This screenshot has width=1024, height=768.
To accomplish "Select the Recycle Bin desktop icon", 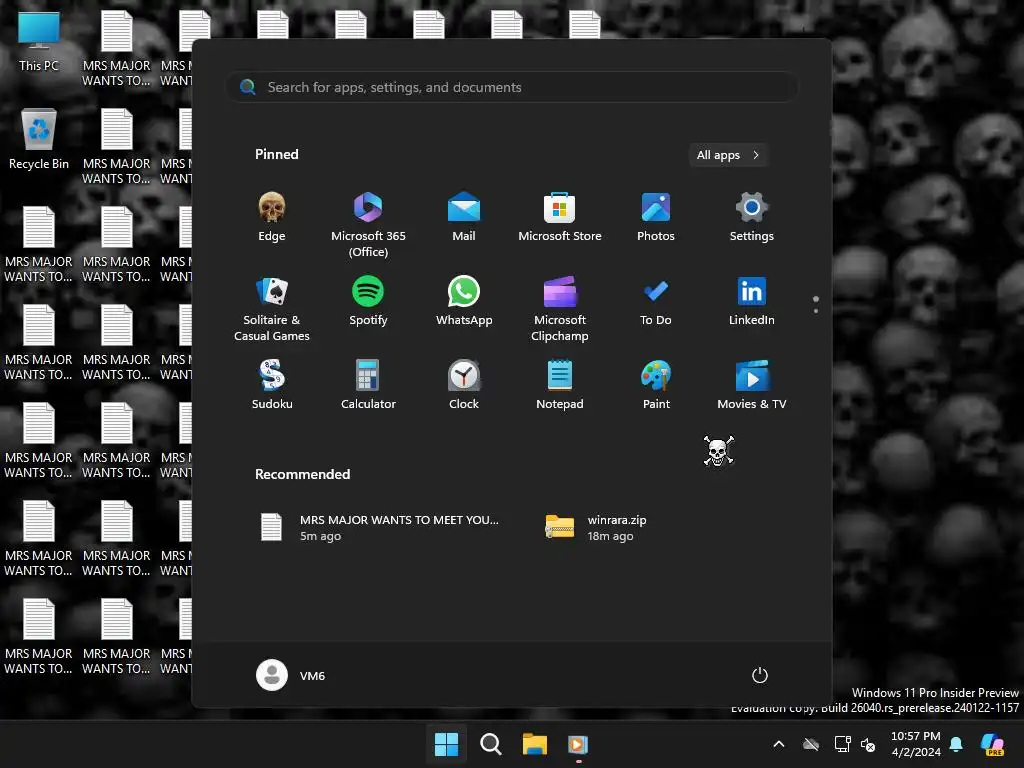I will tap(39, 139).
